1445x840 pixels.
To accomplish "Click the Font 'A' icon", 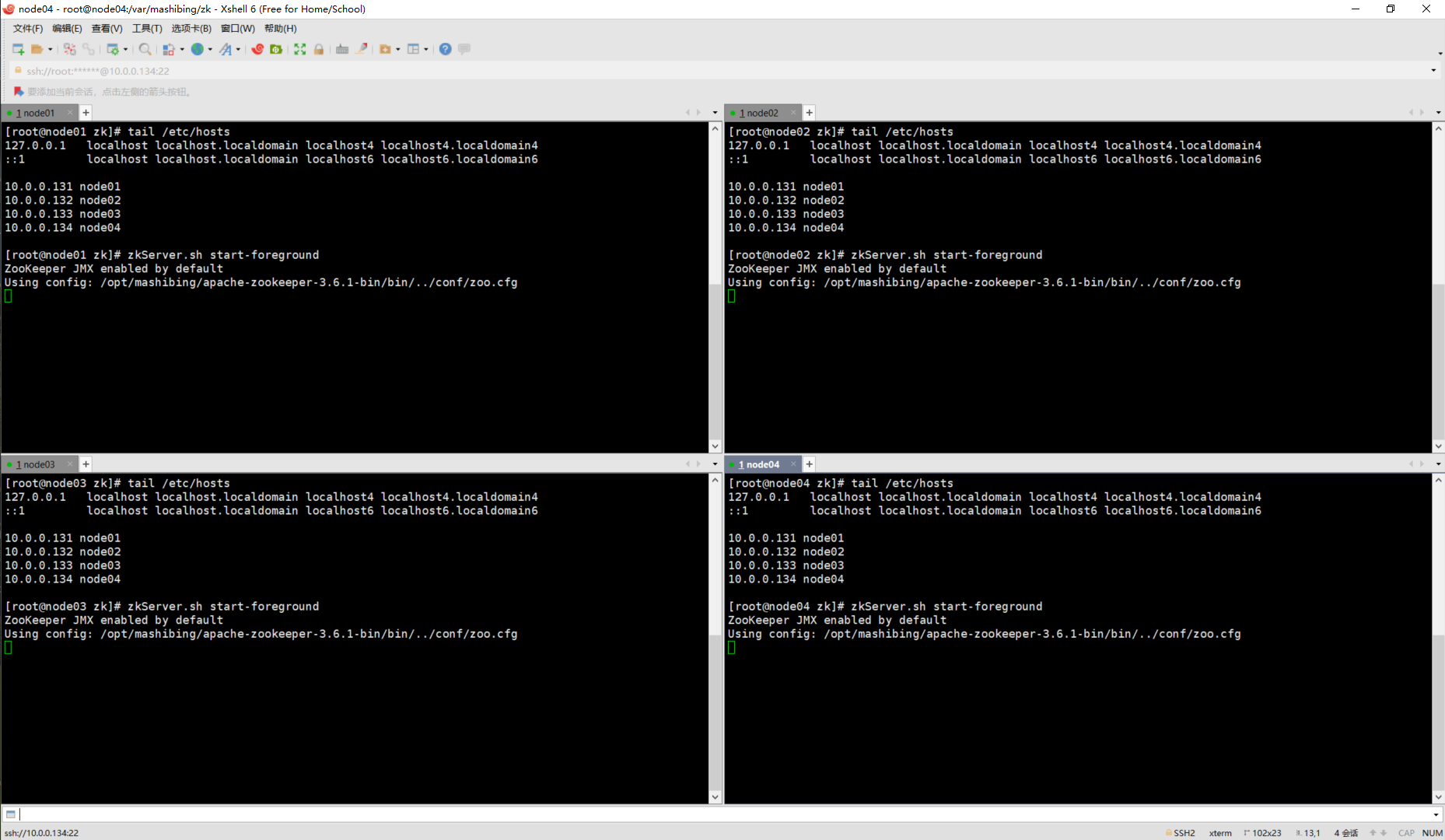I will point(226,49).
